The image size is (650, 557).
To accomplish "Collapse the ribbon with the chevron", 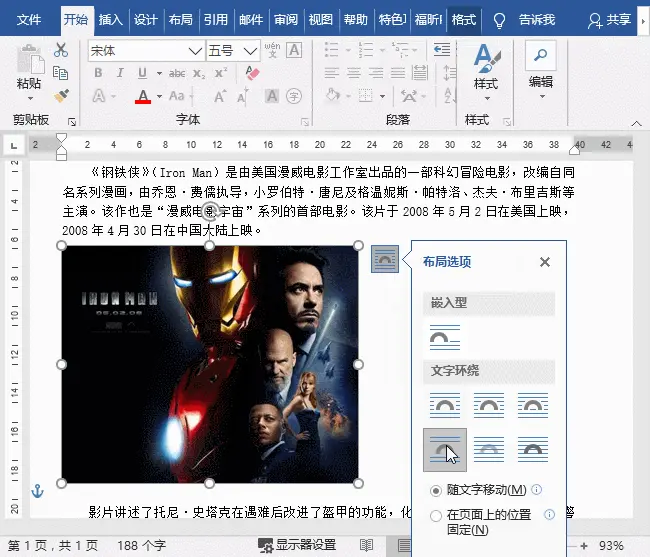I will click(636, 123).
